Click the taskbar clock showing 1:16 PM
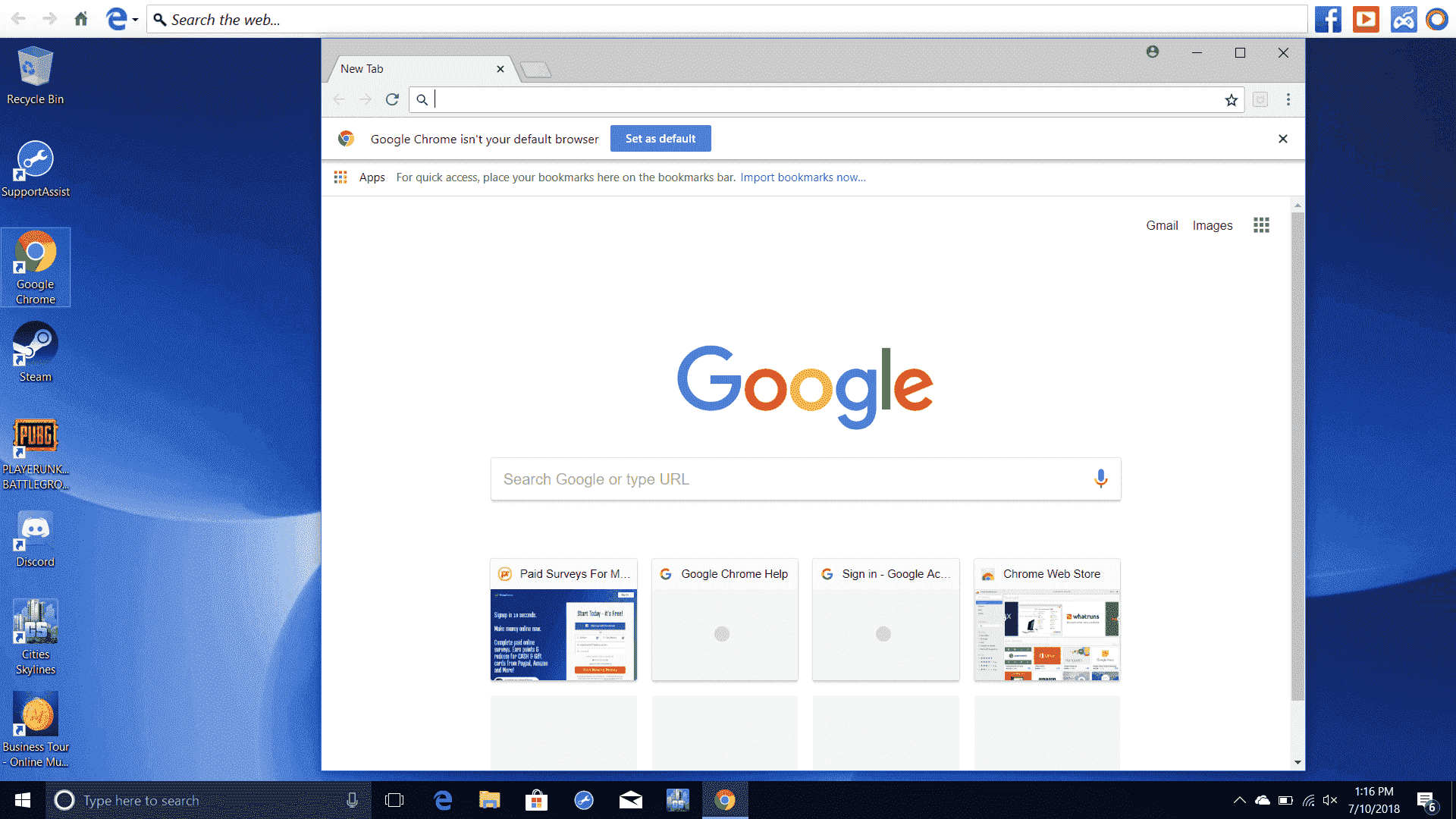Viewport: 1456px width, 819px height. 1373,800
